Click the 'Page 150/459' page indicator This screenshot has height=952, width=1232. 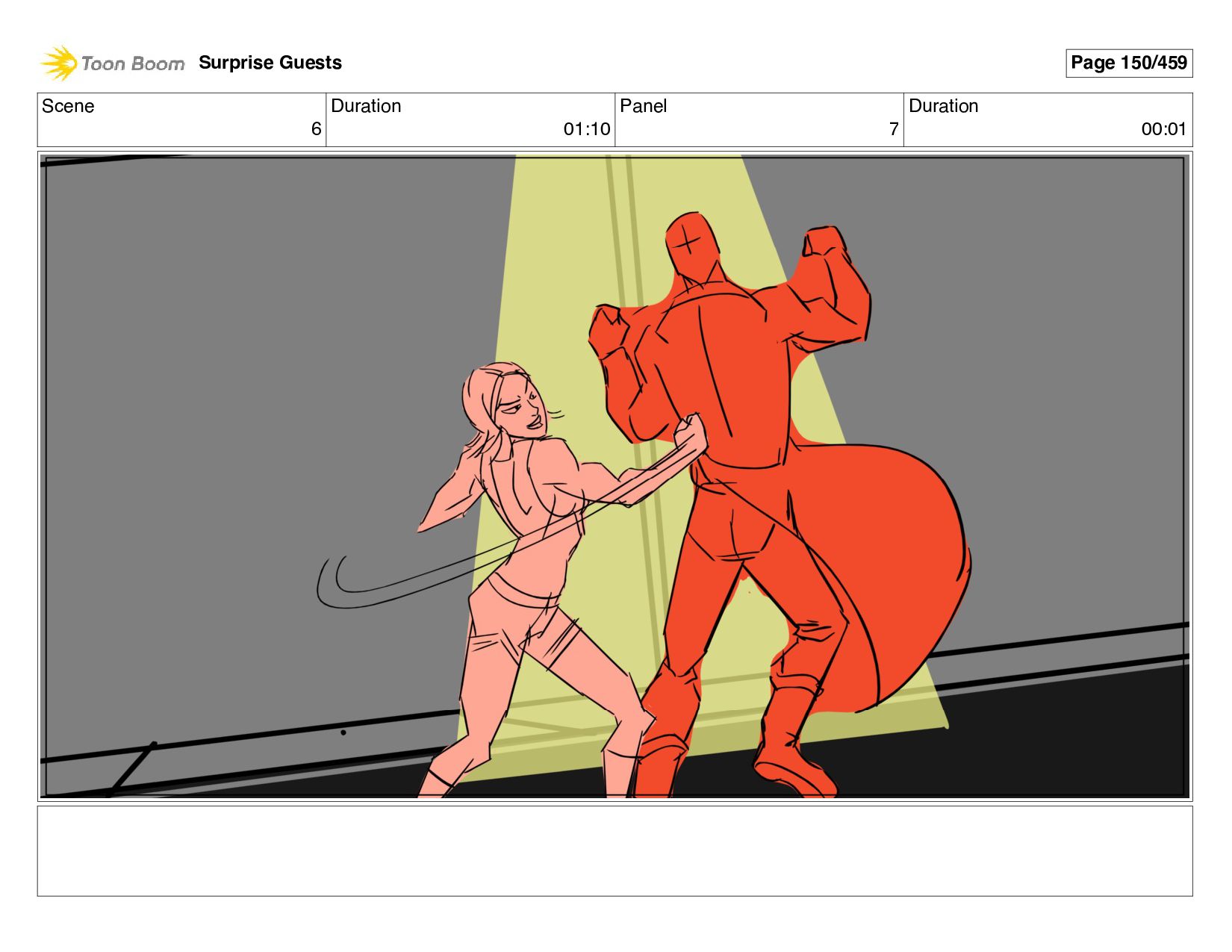[x=1129, y=63]
